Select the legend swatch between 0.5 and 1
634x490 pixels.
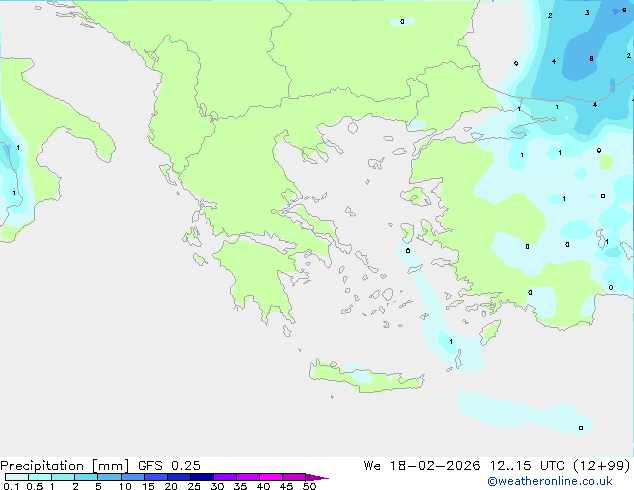pyautogui.click(x=40, y=477)
